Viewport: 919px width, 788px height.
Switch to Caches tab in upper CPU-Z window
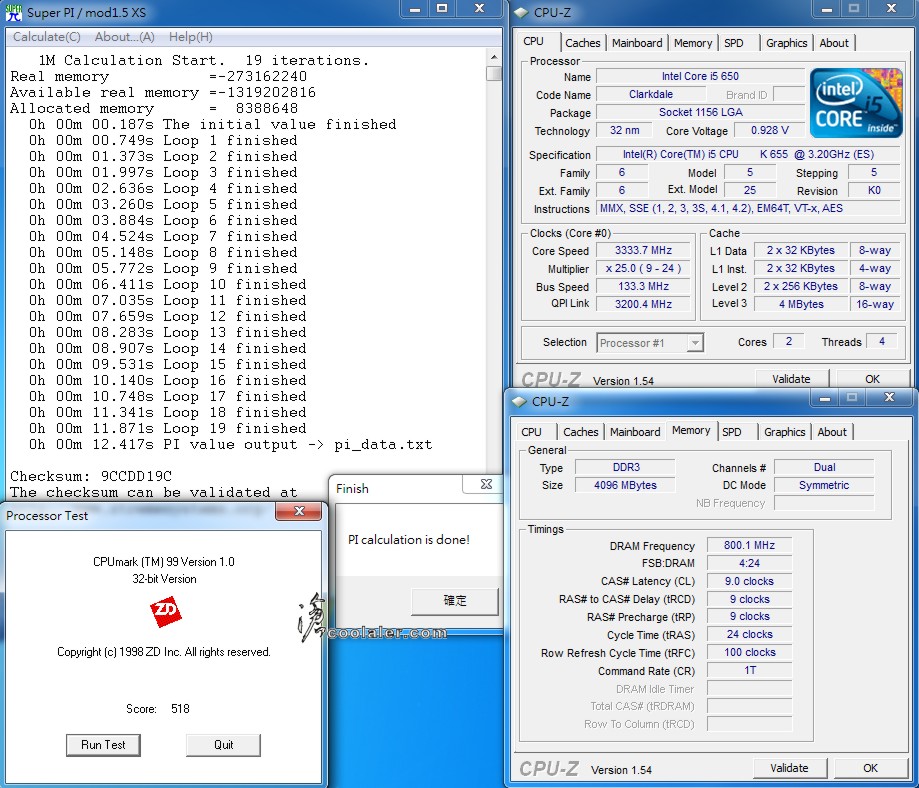(x=583, y=43)
